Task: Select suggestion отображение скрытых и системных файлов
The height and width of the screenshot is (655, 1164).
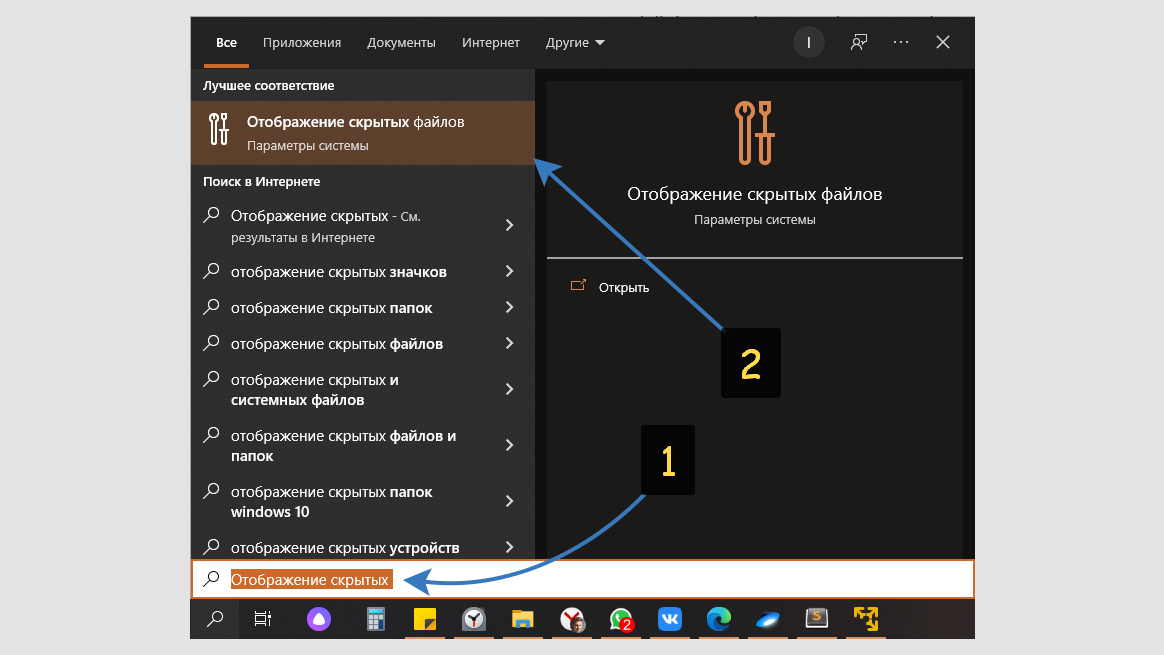Action: (x=363, y=389)
